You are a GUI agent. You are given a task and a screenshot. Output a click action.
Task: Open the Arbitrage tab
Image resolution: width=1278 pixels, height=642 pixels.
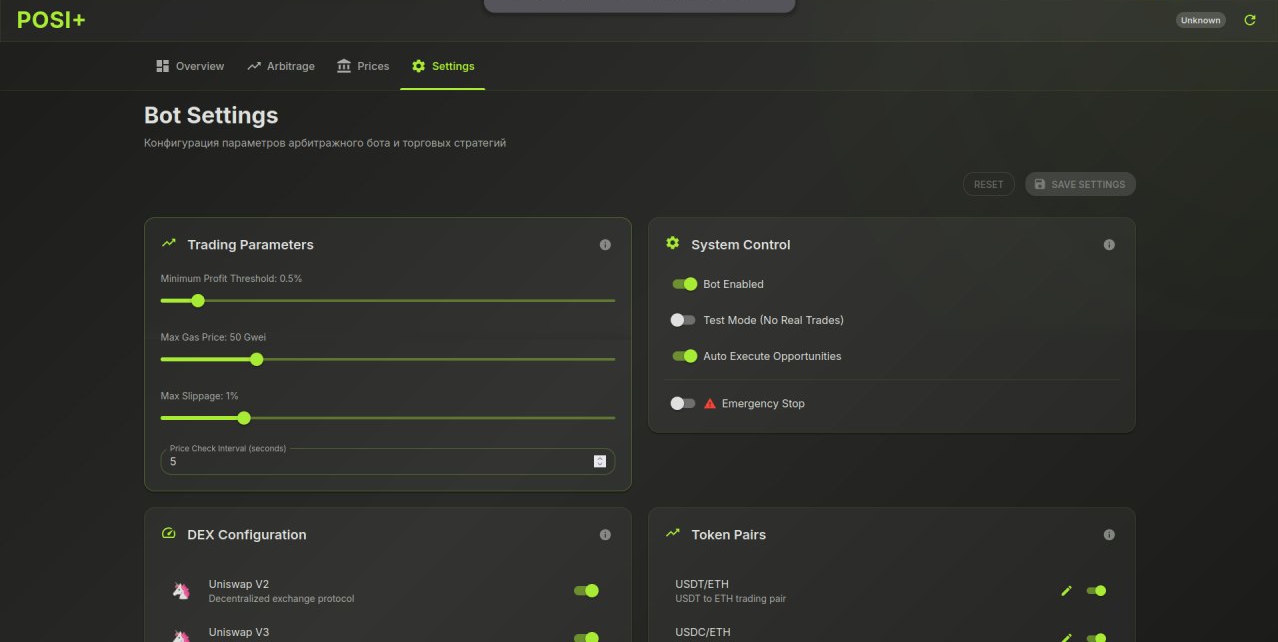(x=280, y=66)
